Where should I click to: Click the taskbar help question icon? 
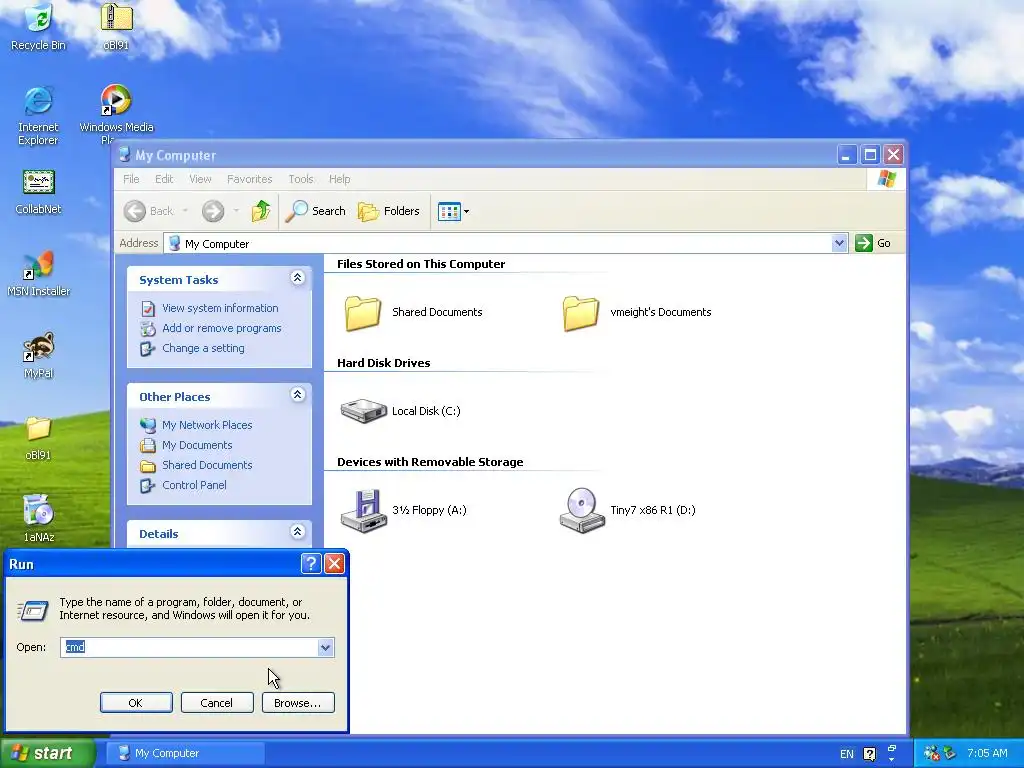coord(869,754)
